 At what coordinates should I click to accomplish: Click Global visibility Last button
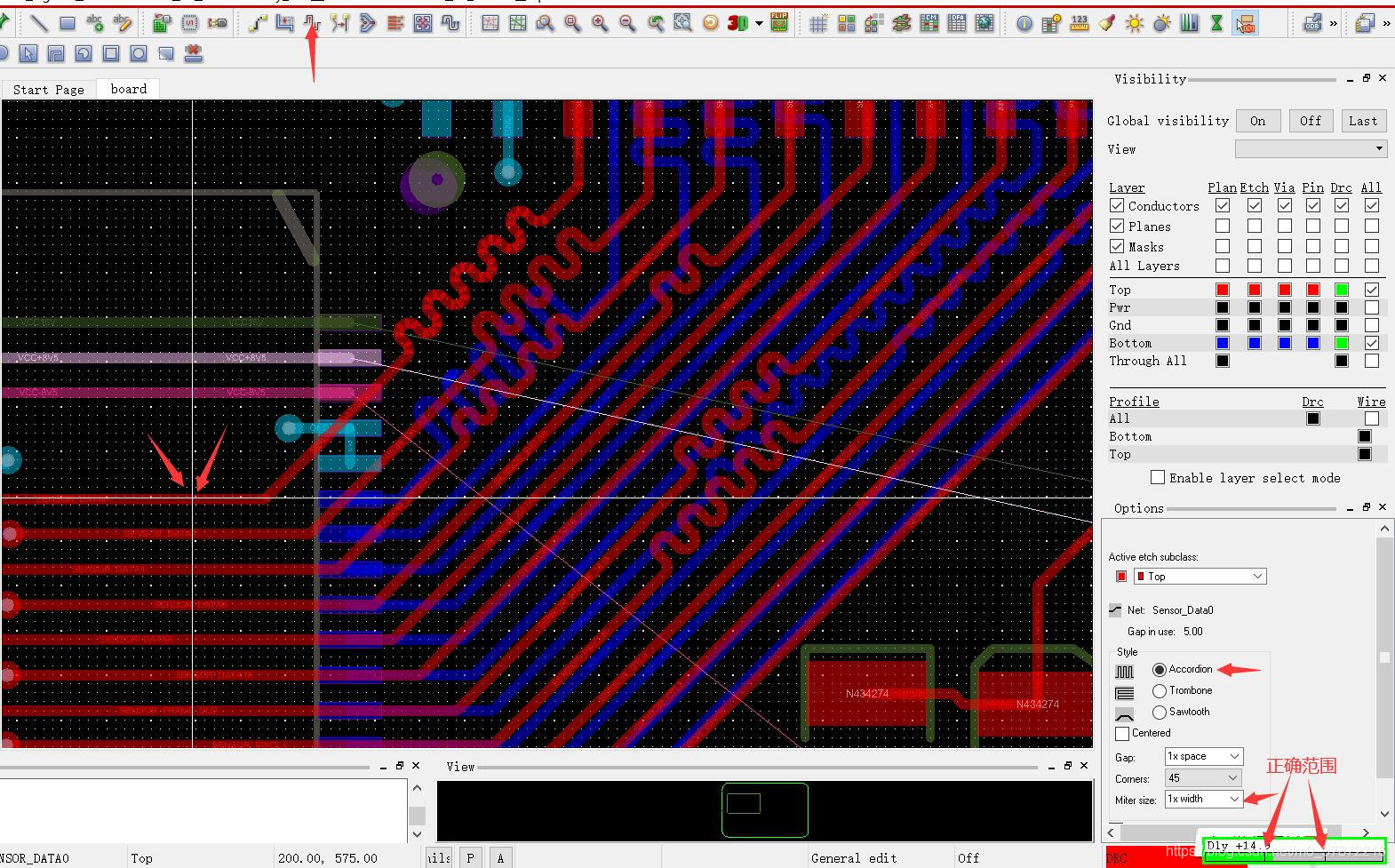tap(1363, 121)
